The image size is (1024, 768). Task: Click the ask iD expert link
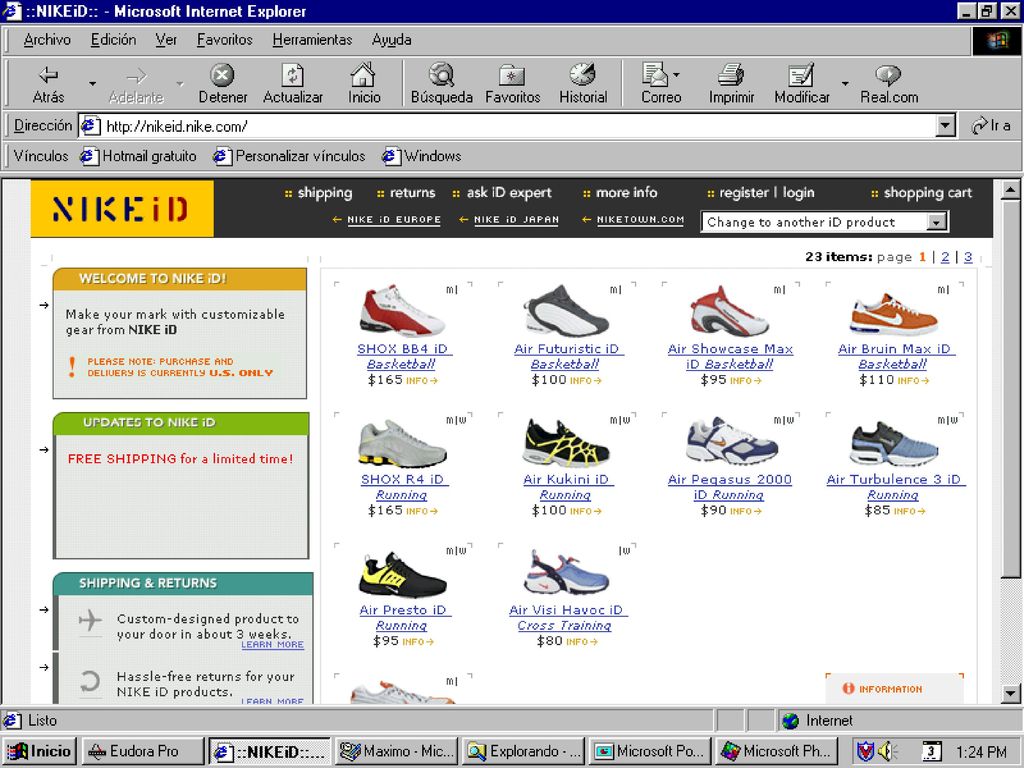coord(509,193)
